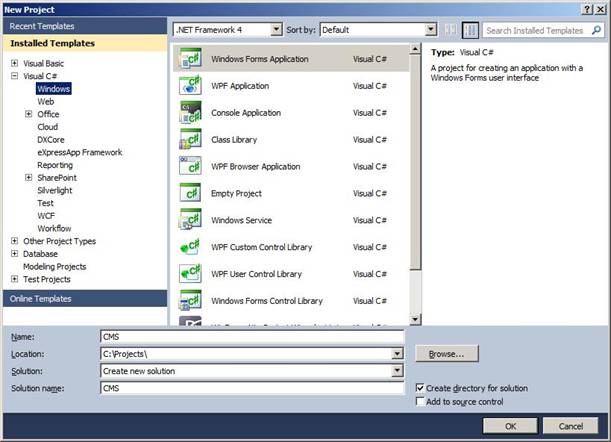Image resolution: width=611 pixels, height=442 pixels.
Task: Select the Test category under Visual C#
Action: [x=45, y=203]
